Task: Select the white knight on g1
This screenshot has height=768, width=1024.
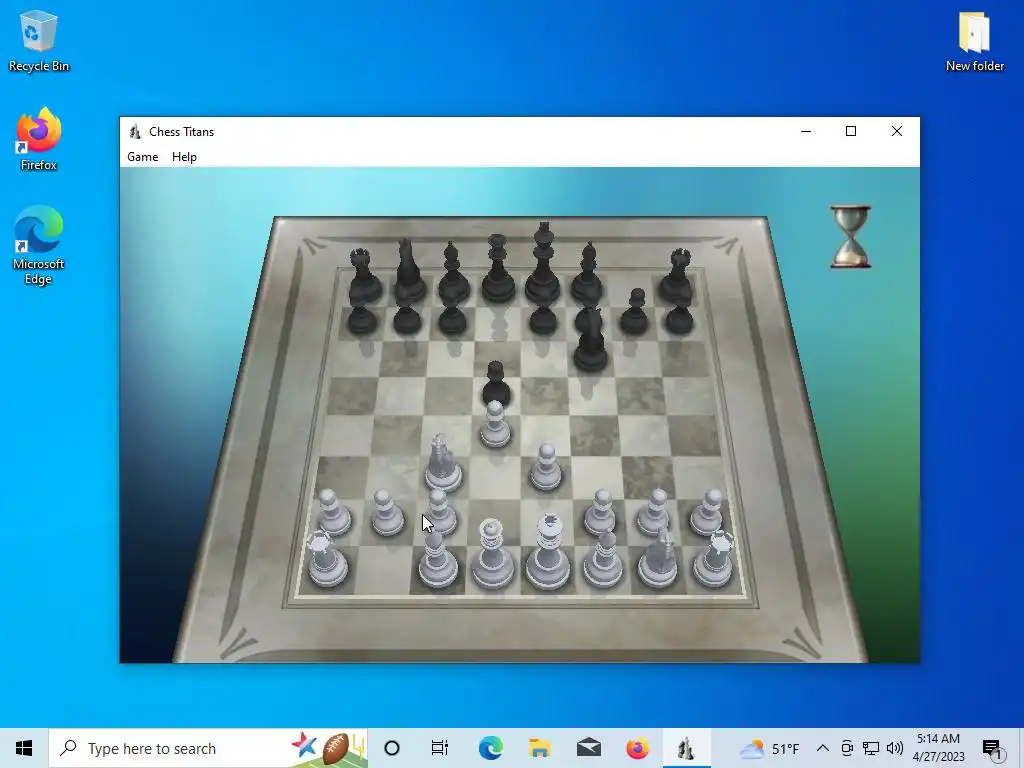Action: point(658,558)
